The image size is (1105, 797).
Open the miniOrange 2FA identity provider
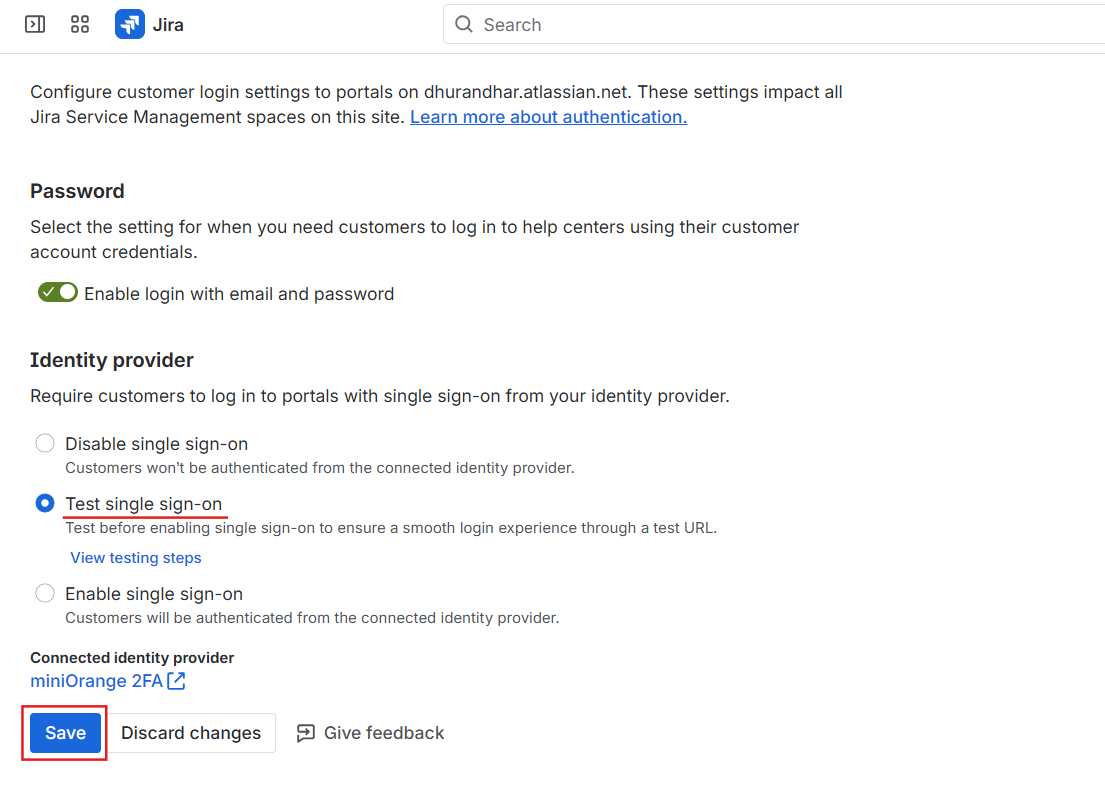95,680
